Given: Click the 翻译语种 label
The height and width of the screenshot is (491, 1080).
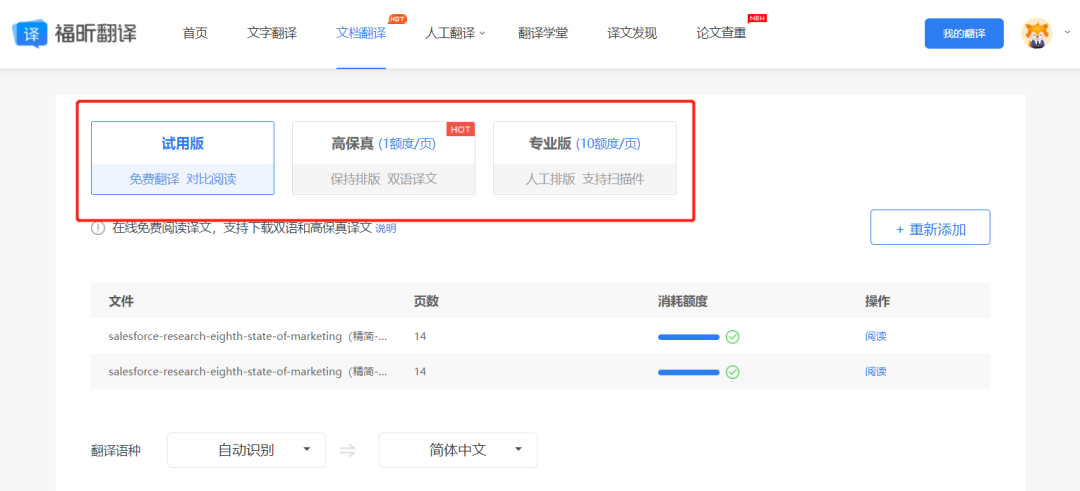Looking at the screenshot, I should [116, 451].
